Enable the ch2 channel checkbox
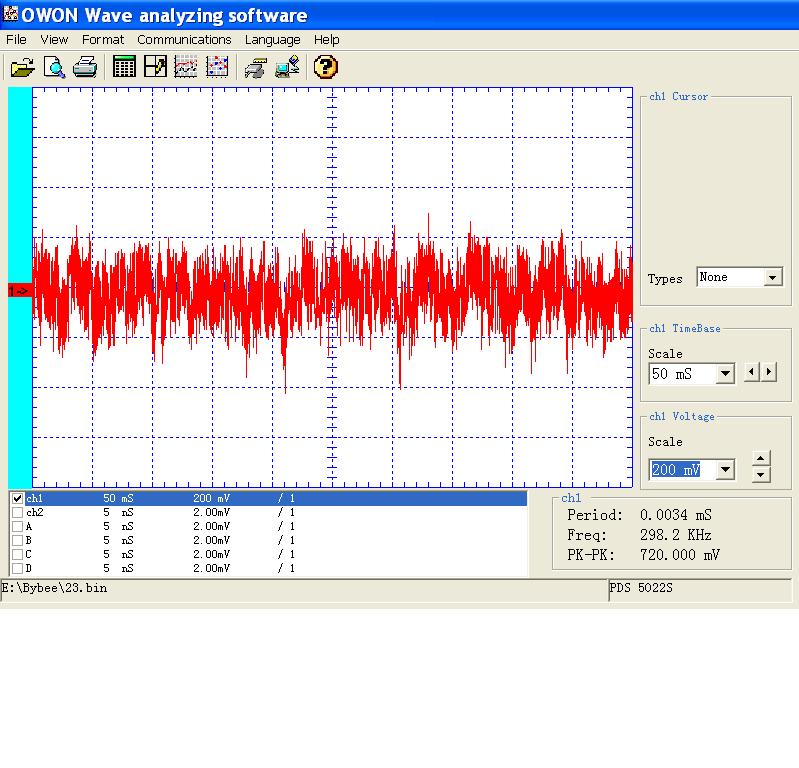Screen dimensions: 799x768 tap(17, 512)
